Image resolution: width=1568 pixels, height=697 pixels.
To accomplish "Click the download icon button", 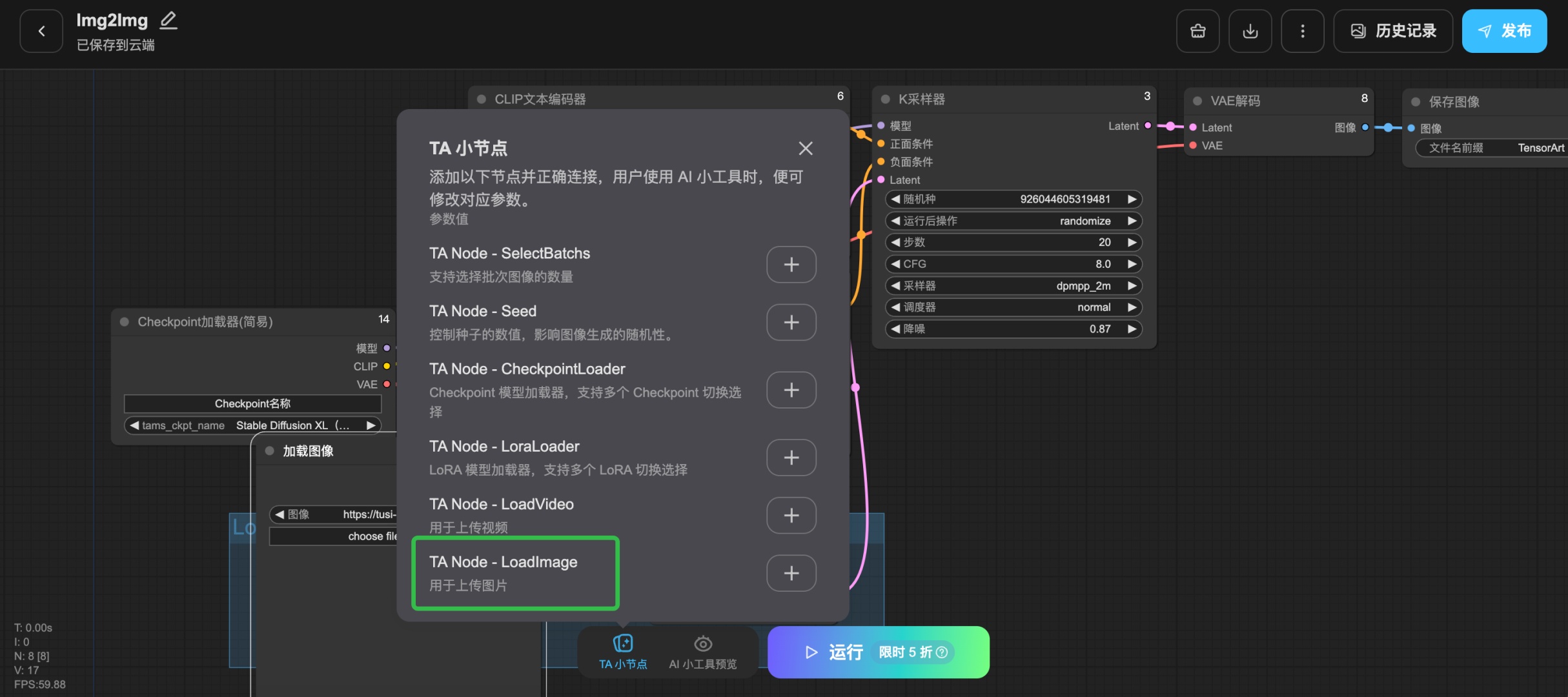I will pyautogui.click(x=1250, y=31).
